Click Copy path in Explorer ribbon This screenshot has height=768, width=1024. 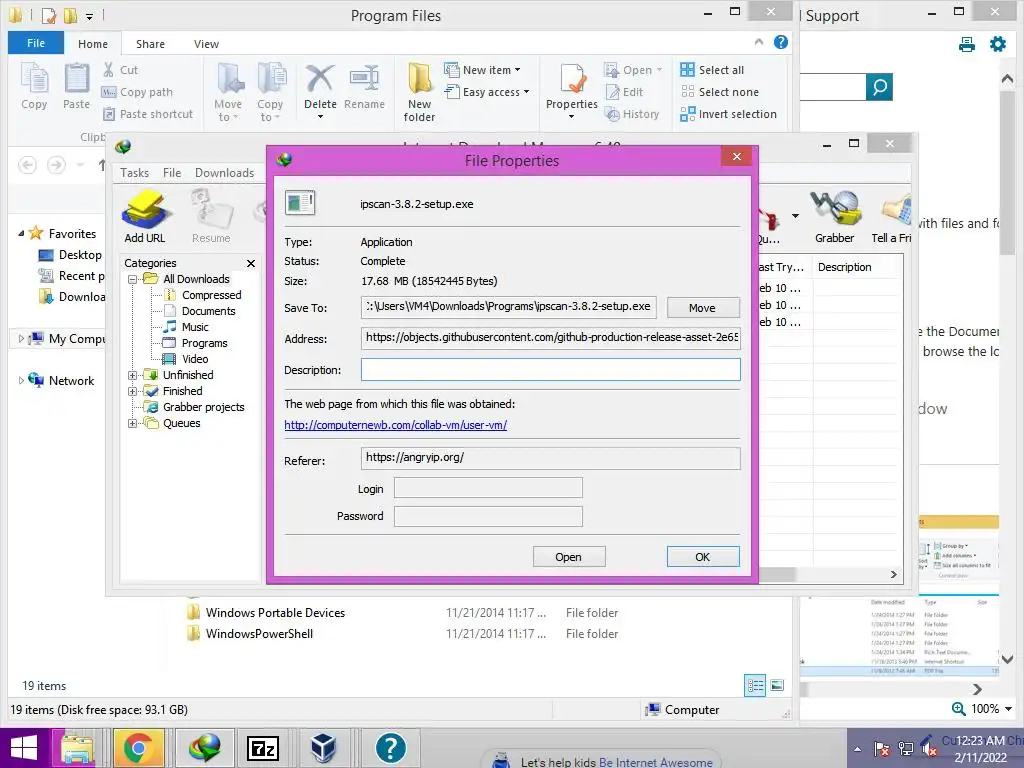point(138,92)
